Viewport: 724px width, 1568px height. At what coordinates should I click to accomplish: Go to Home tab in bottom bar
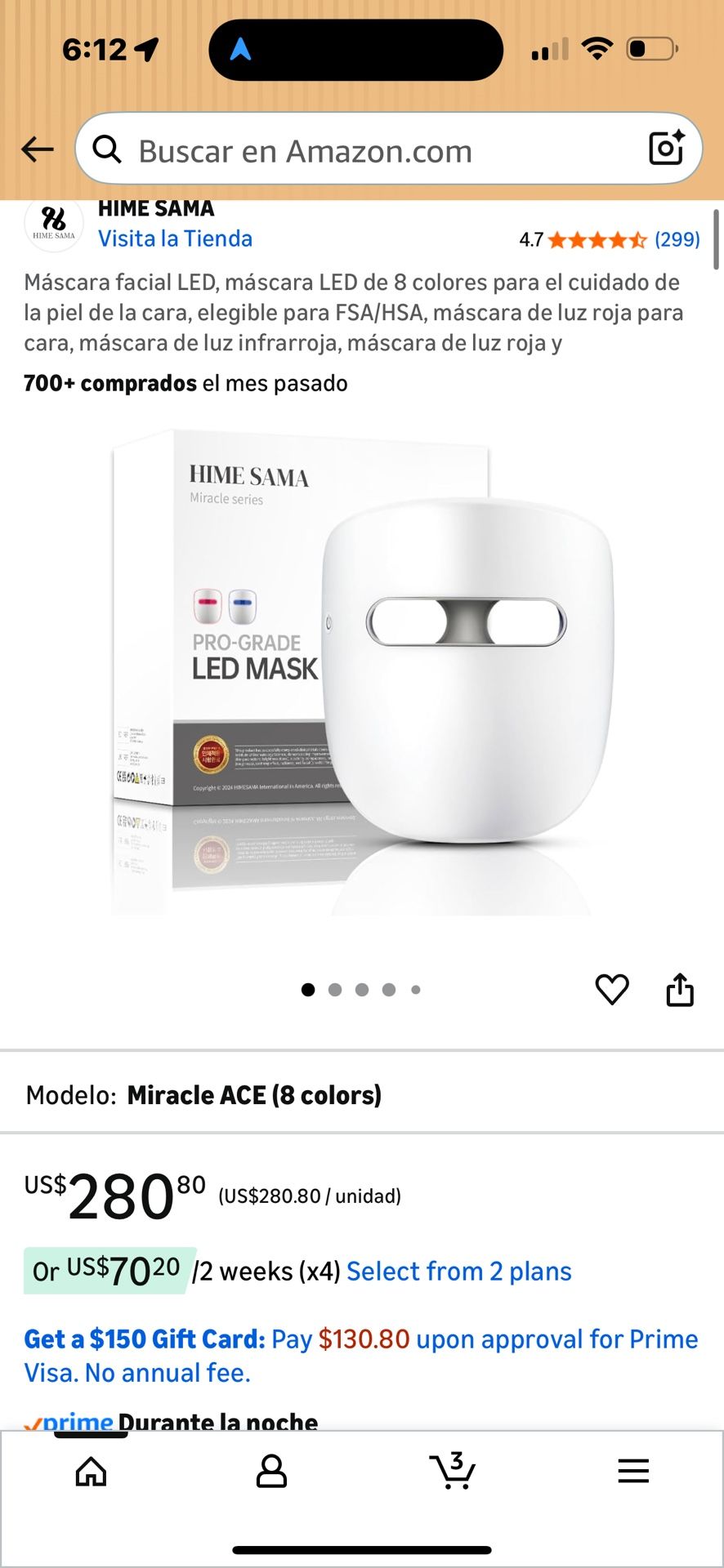91,1472
